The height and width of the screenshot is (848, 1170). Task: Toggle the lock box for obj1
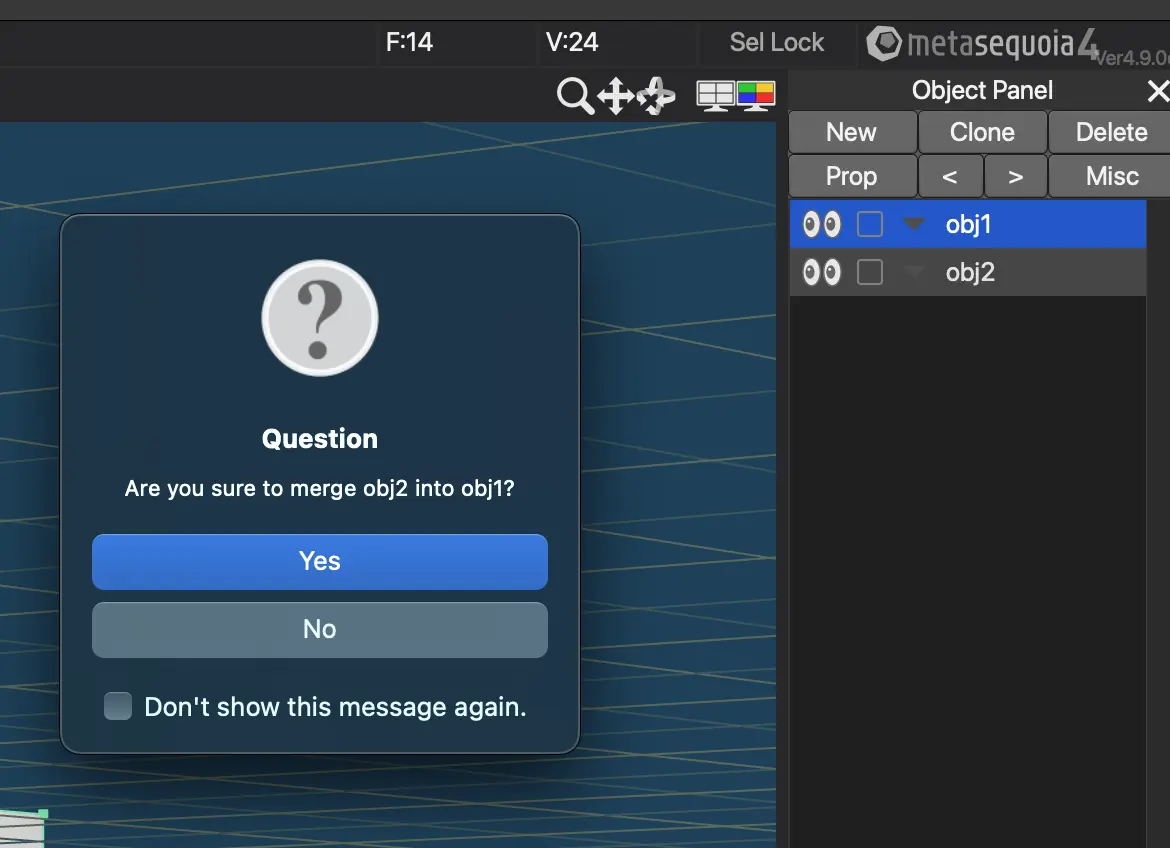(870, 224)
